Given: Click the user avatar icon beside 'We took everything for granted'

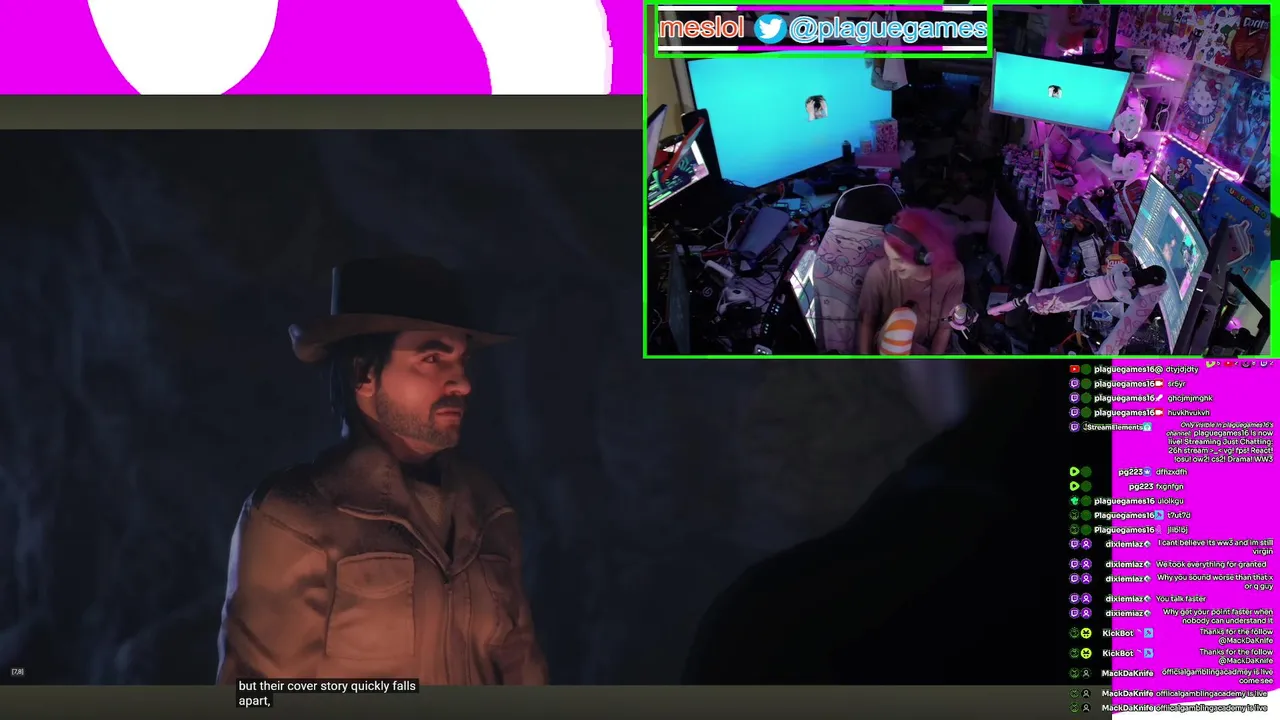Looking at the screenshot, I should (x=1086, y=564).
